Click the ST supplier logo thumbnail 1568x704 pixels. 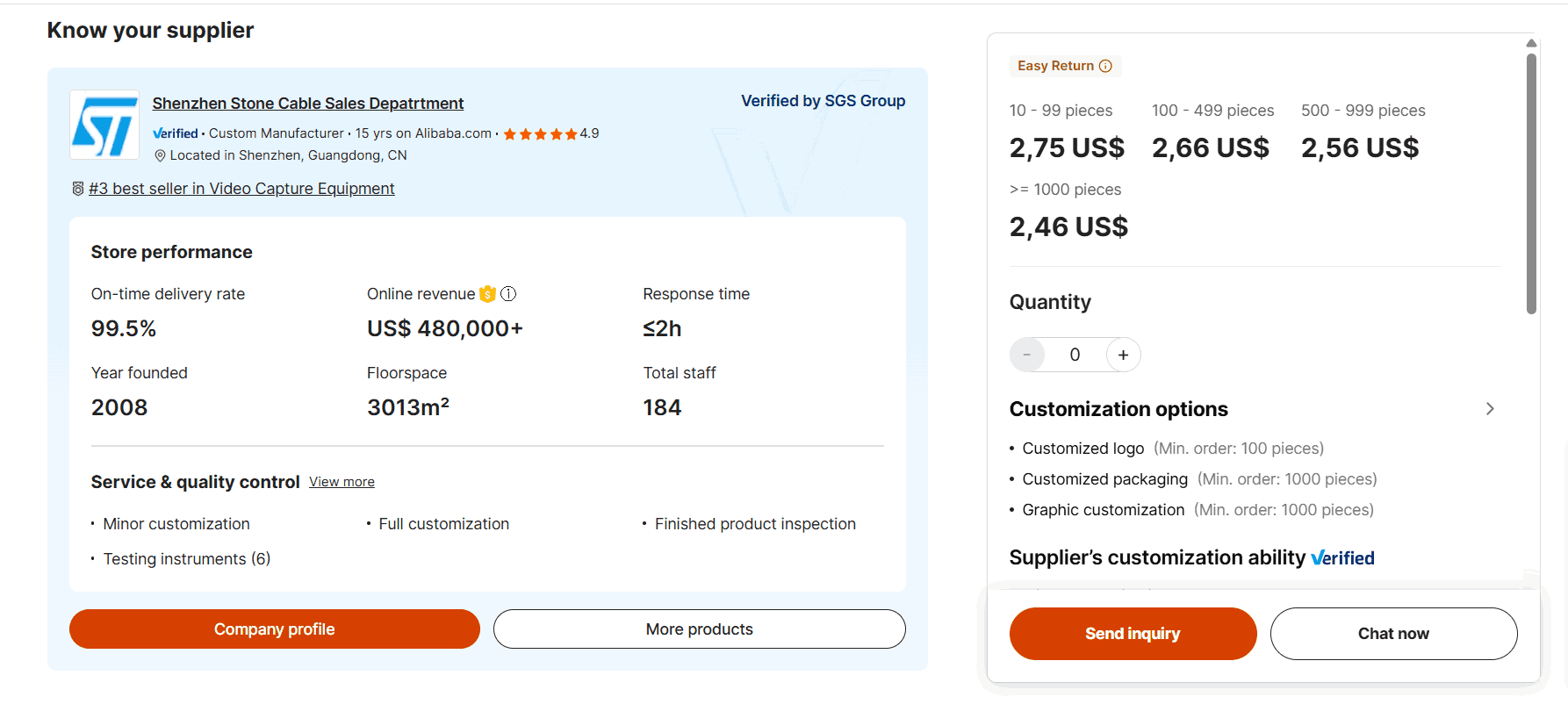pyautogui.click(x=104, y=125)
